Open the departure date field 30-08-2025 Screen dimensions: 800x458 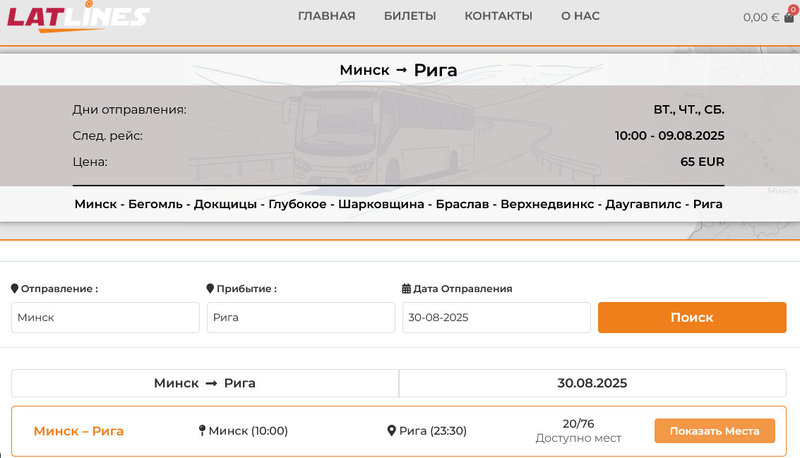pos(496,317)
